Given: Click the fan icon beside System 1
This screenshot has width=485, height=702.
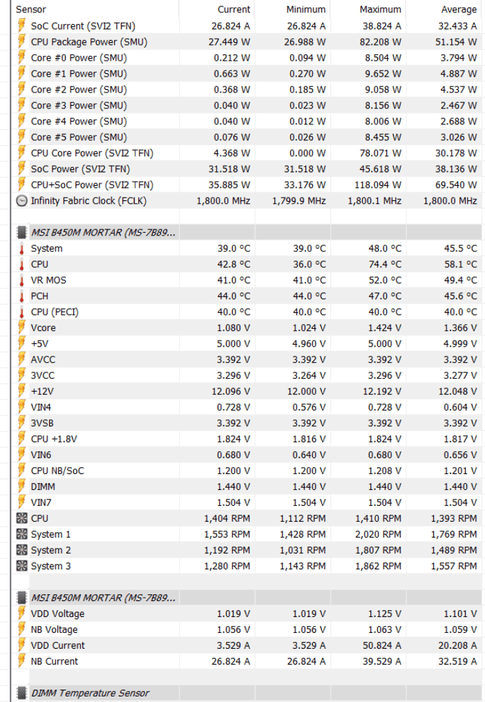Looking at the screenshot, I should (x=21, y=534).
